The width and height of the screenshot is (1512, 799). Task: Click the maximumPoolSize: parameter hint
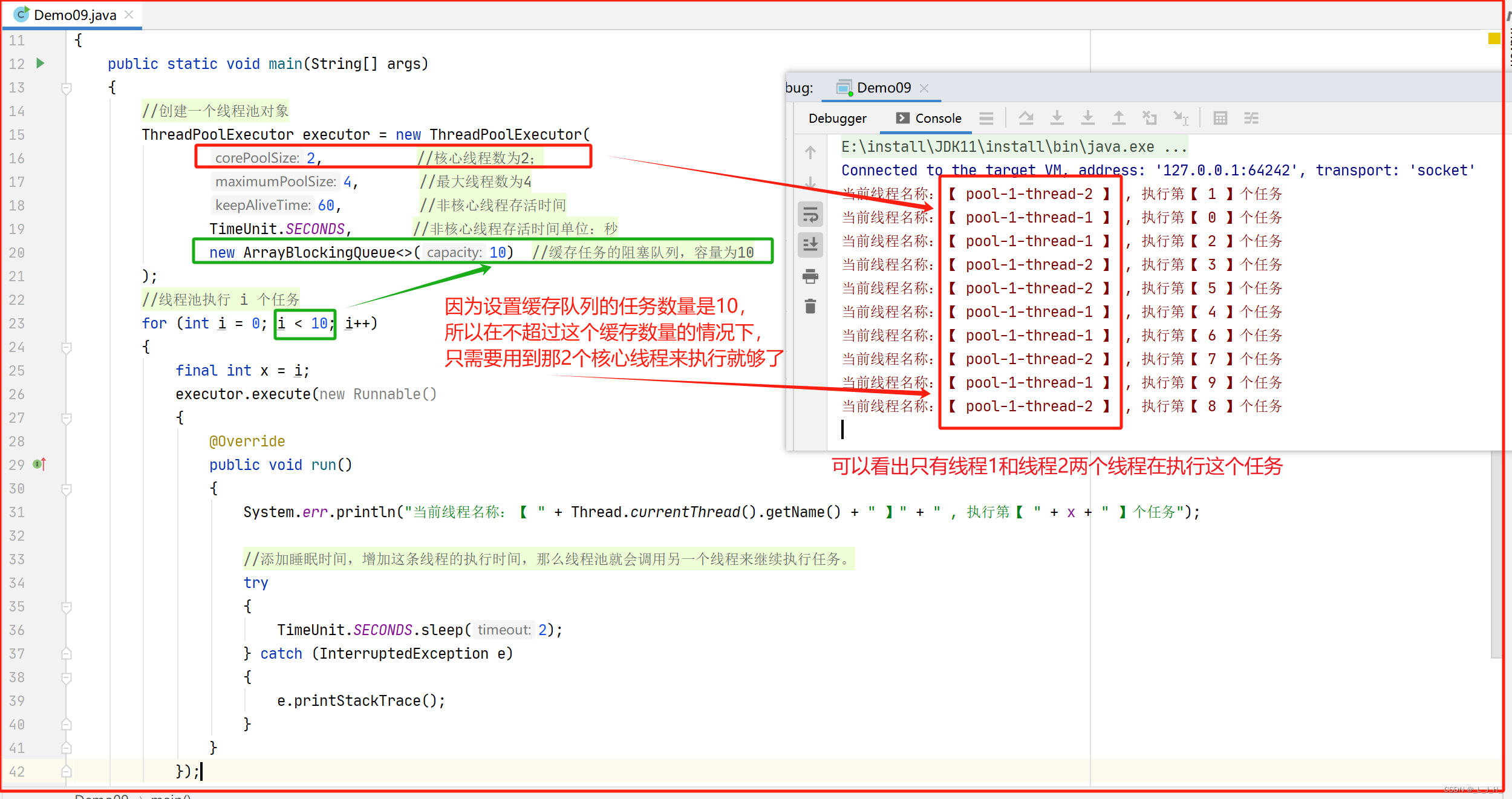(276, 181)
